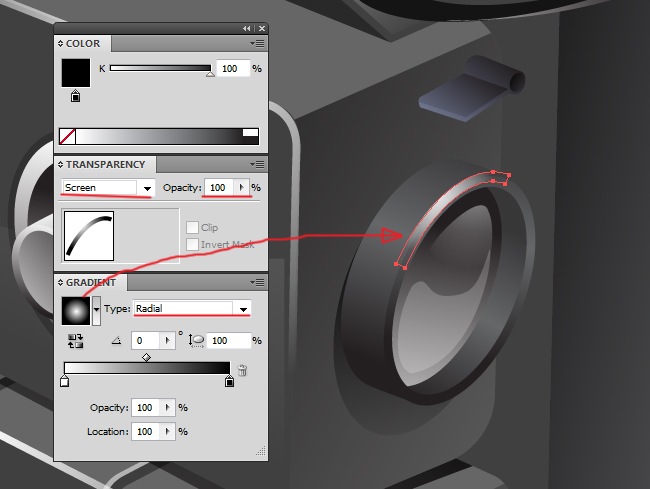Screen dimensions: 650x489
Task: Click the small gradient stop color icon below the swatch
Action: point(75,96)
